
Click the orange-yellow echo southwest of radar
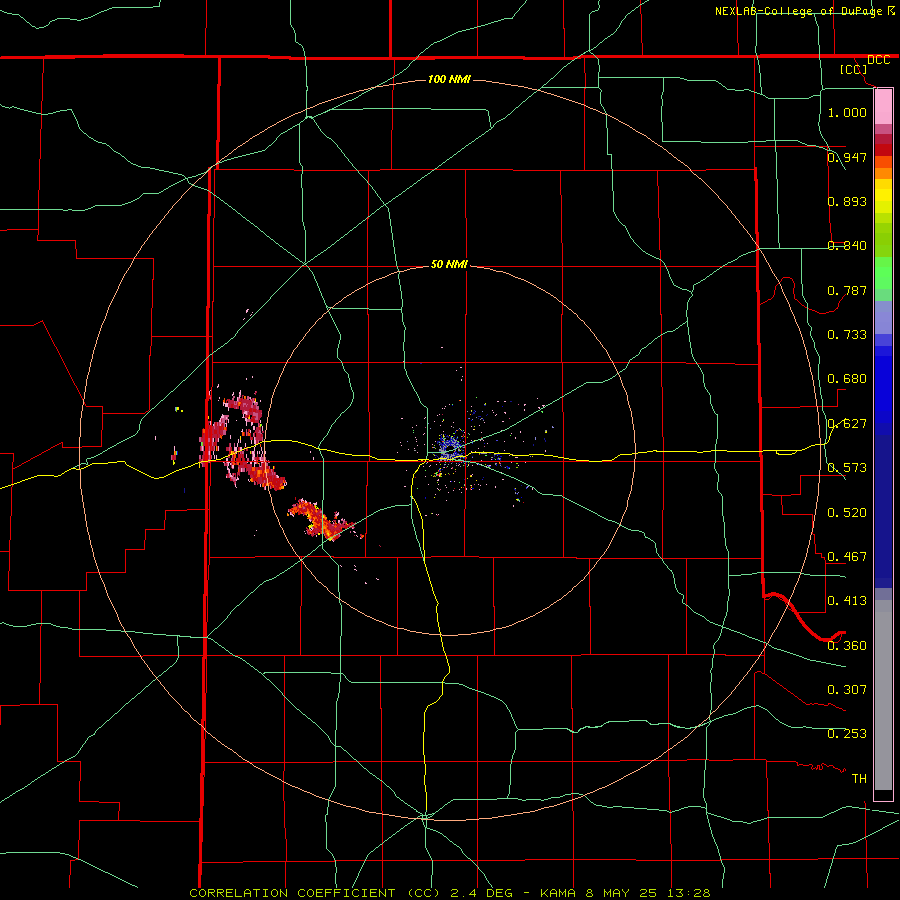pyautogui.click(x=321, y=520)
